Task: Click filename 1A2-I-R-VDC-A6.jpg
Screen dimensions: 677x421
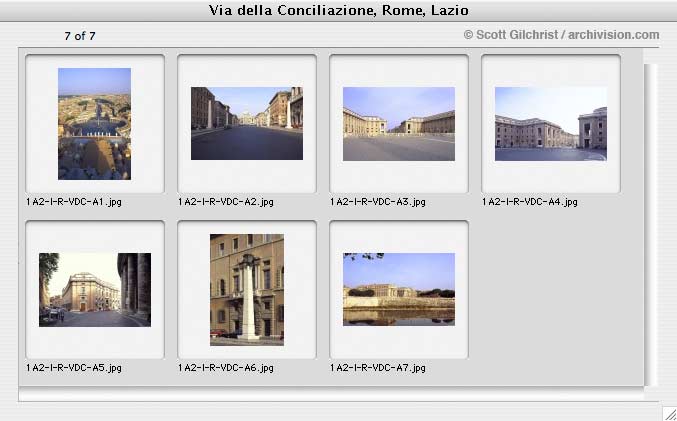Action: coord(226,368)
